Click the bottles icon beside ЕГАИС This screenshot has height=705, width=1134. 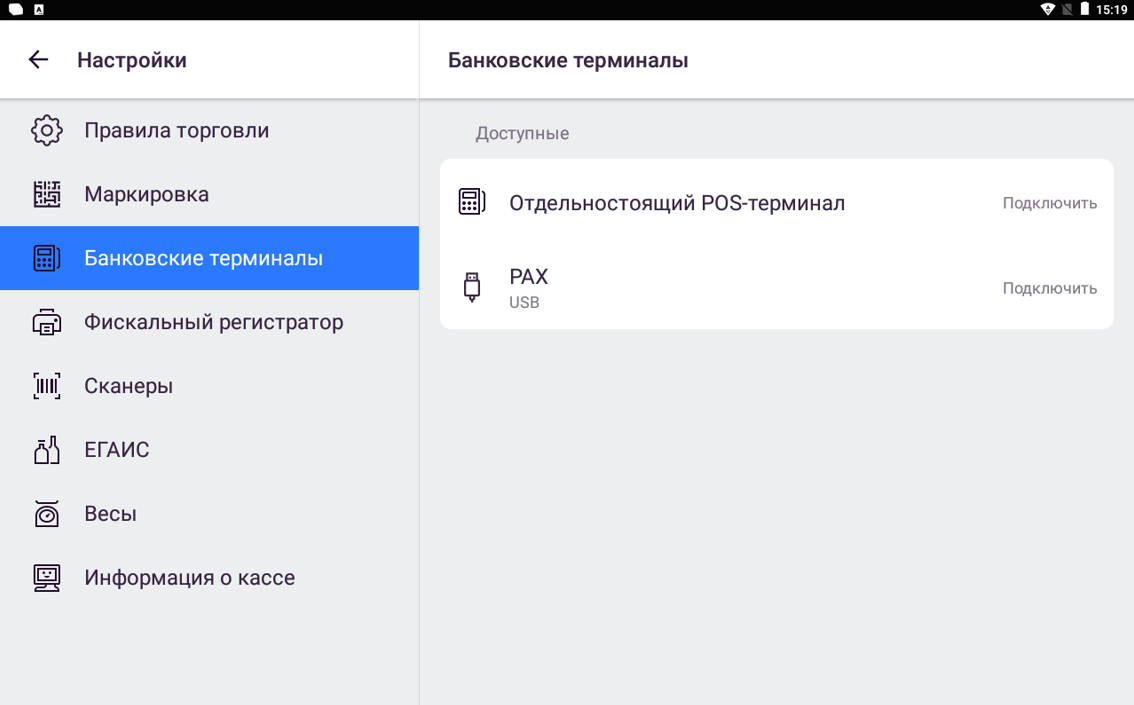(x=47, y=450)
